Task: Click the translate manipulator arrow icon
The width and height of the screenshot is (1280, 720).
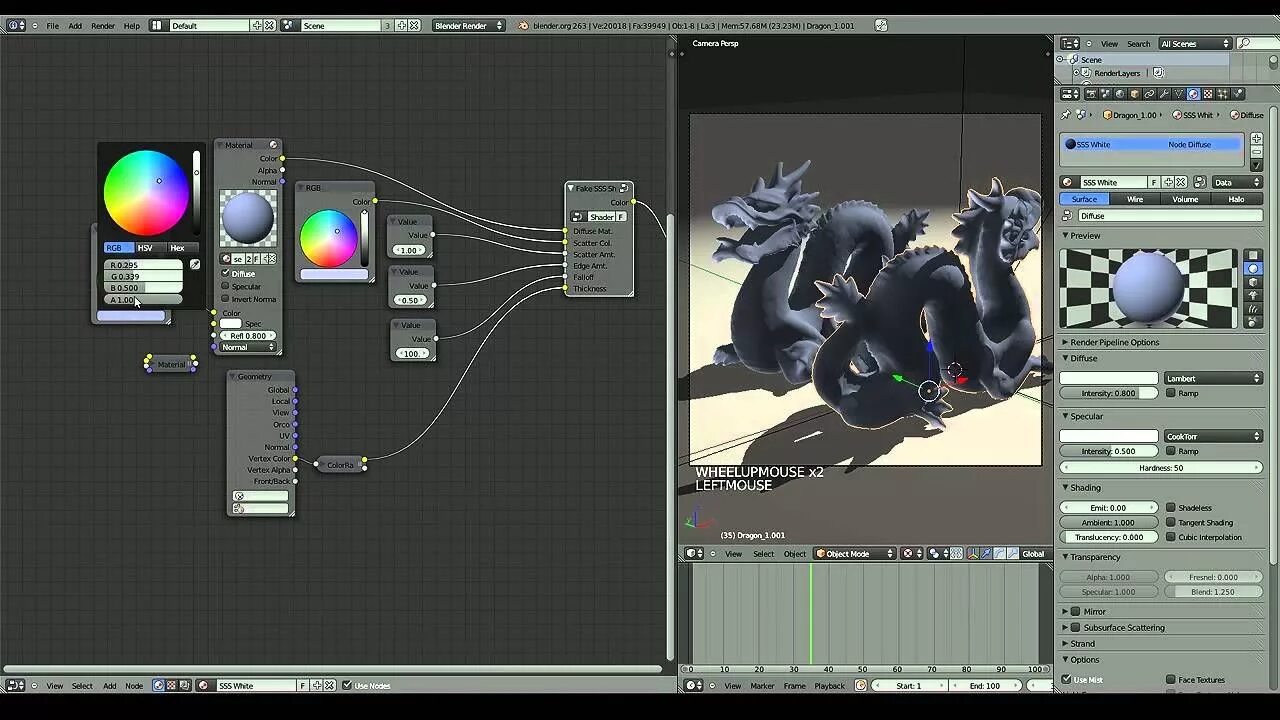Action: point(986,553)
